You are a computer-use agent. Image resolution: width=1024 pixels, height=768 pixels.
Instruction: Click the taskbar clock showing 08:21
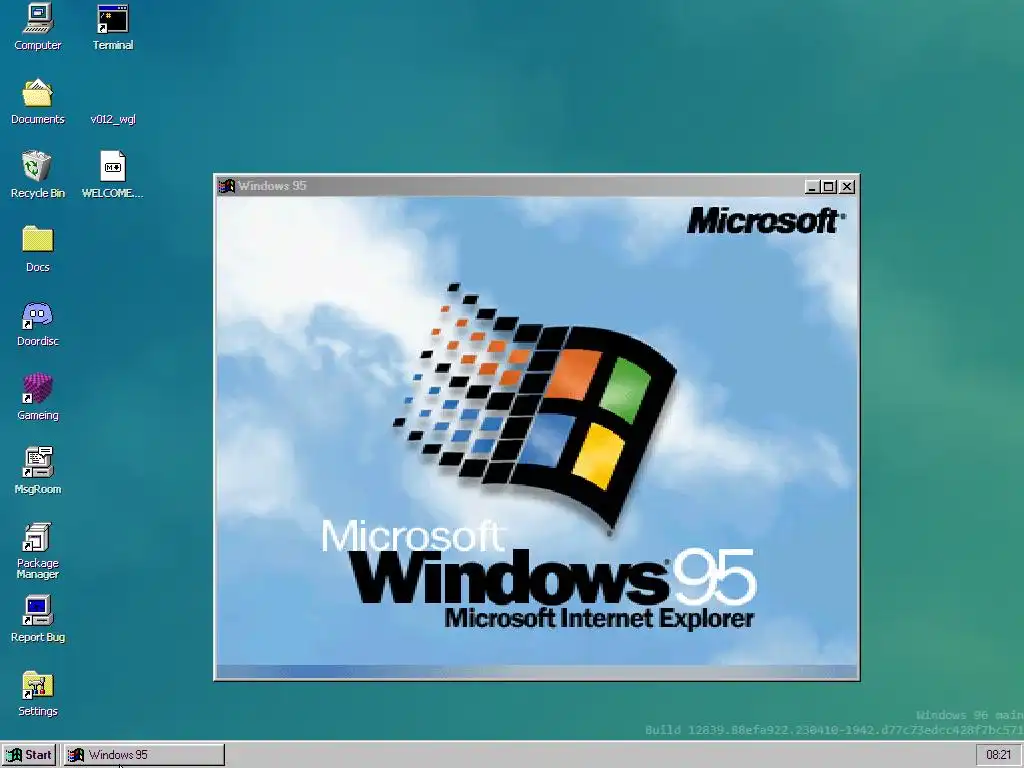click(x=998, y=755)
